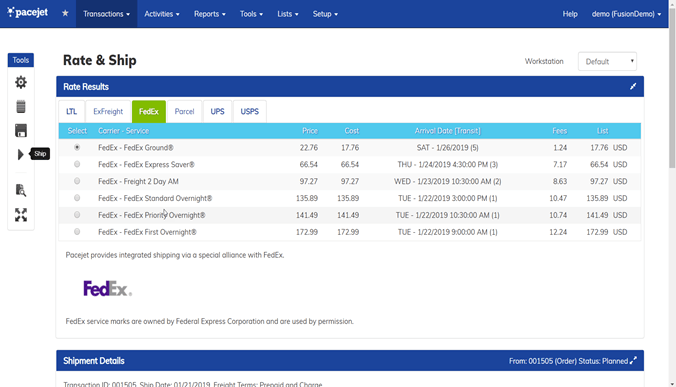Switch to the Parcel tab
The height and width of the screenshot is (387, 676).
click(x=185, y=112)
